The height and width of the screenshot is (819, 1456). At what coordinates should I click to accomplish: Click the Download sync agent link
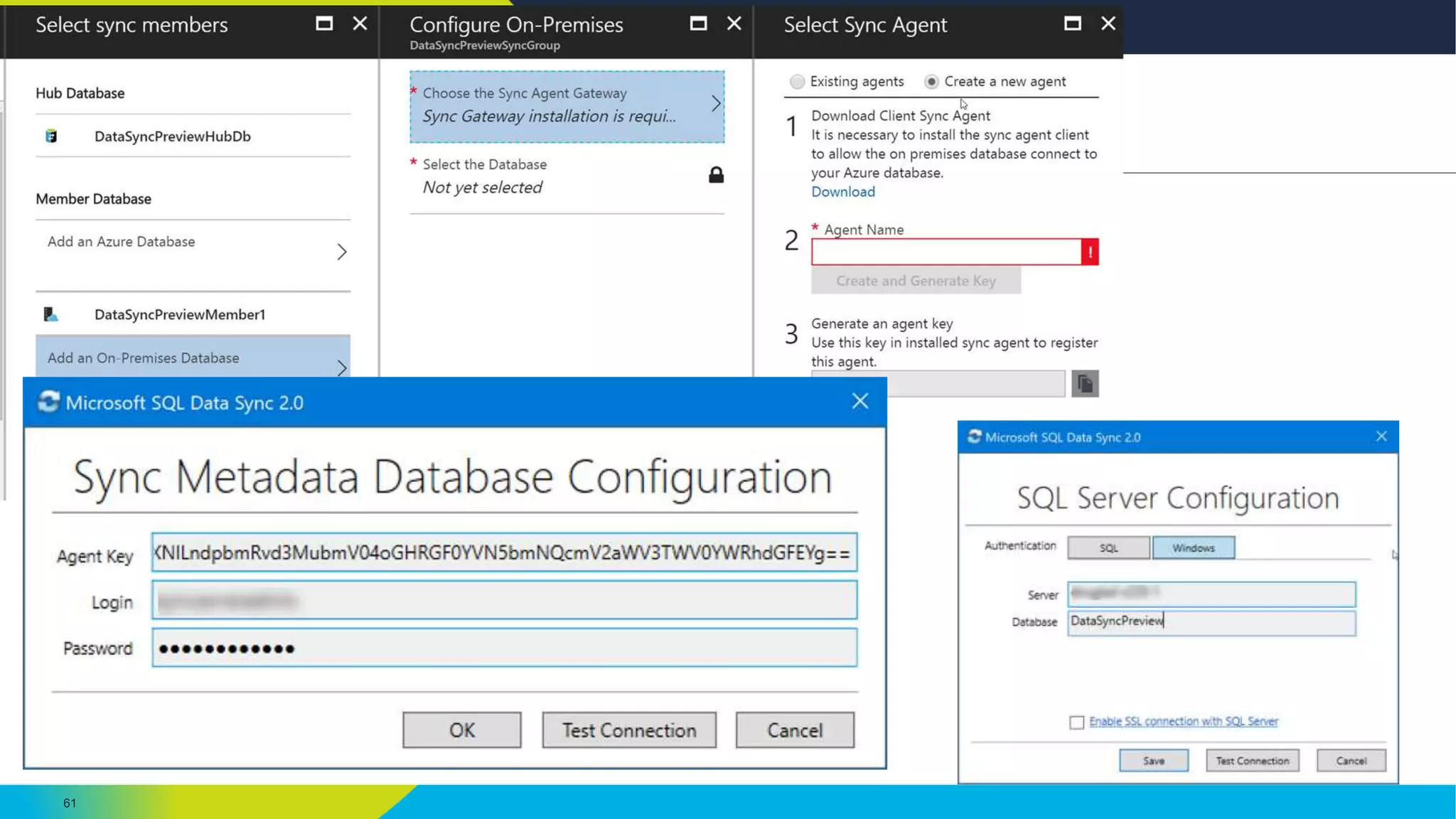(x=843, y=192)
